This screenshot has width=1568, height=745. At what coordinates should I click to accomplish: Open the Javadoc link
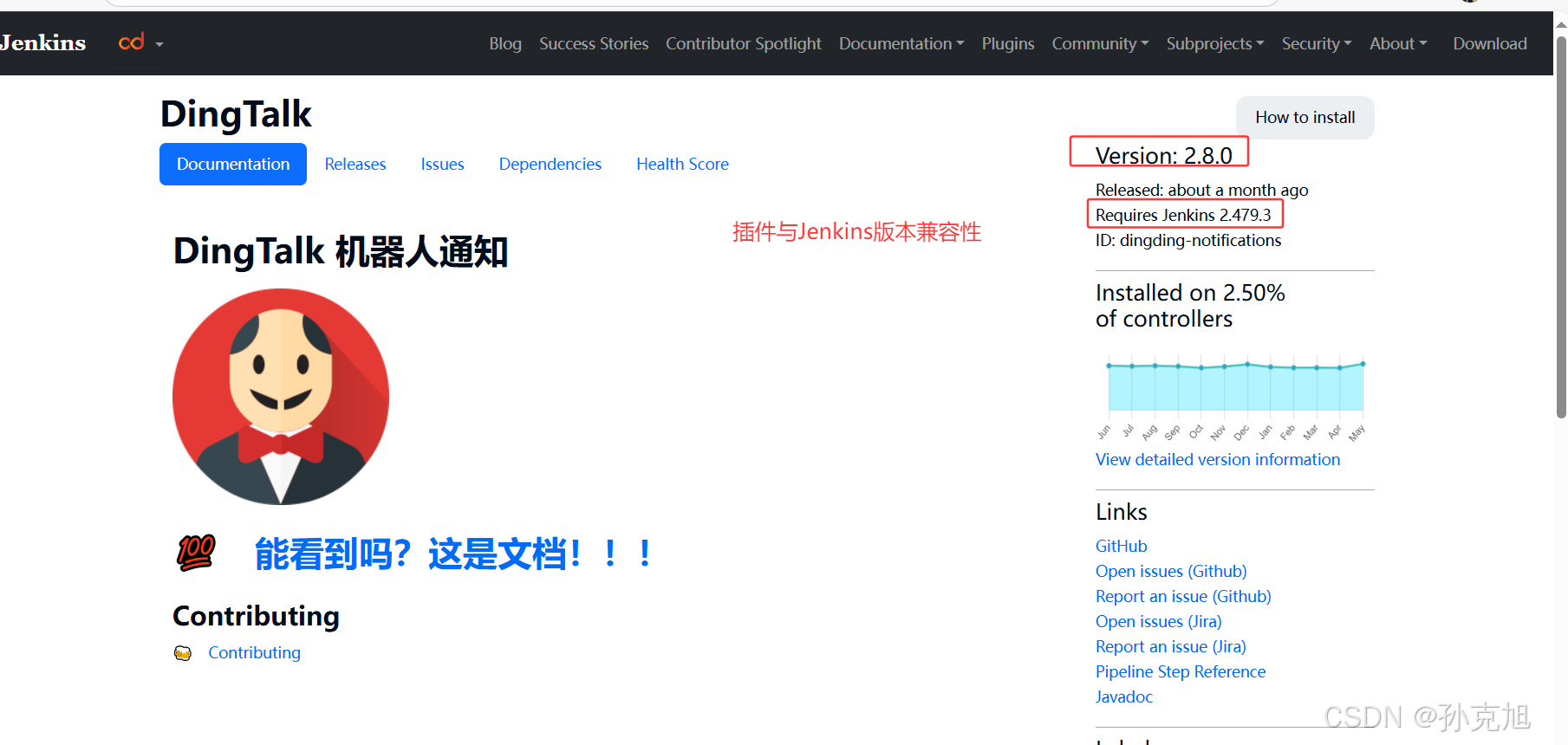(x=1124, y=696)
